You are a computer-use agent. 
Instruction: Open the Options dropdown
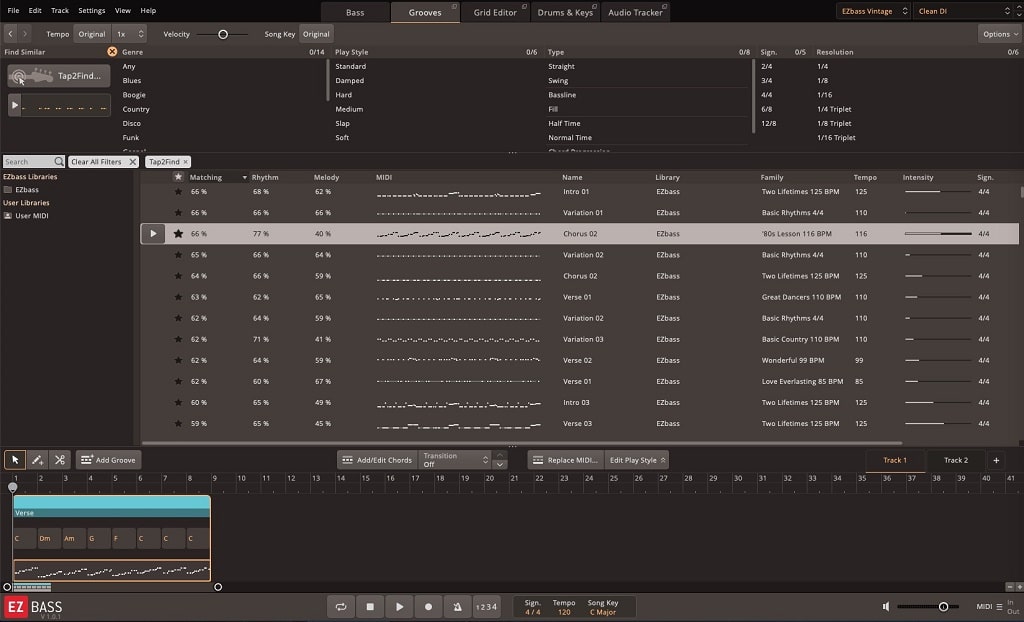tap(1000, 34)
